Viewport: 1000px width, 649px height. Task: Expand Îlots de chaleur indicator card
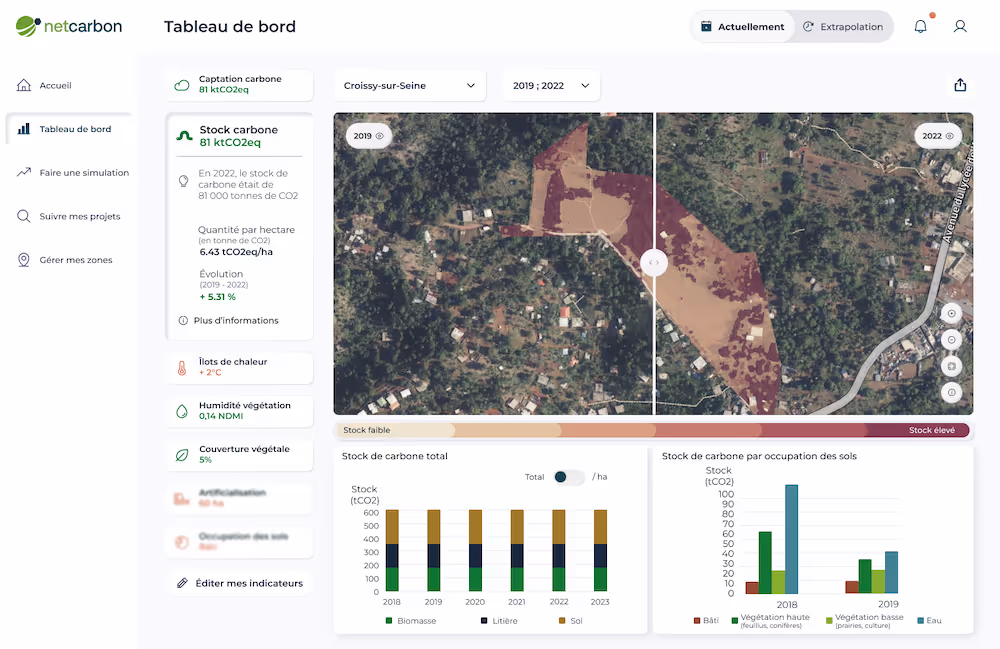240,367
